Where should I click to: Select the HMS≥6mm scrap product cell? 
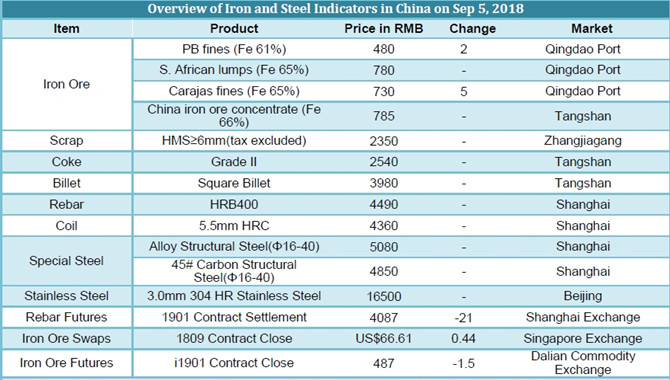(234, 141)
